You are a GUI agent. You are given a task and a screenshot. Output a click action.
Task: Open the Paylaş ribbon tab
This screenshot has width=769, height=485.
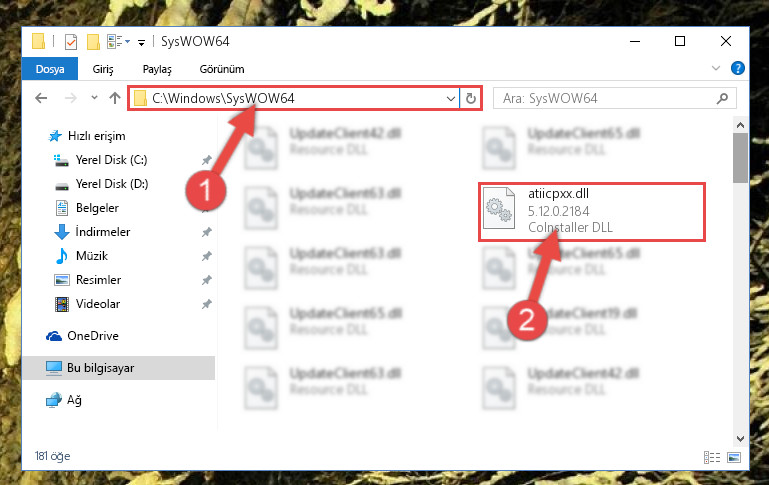point(157,69)
